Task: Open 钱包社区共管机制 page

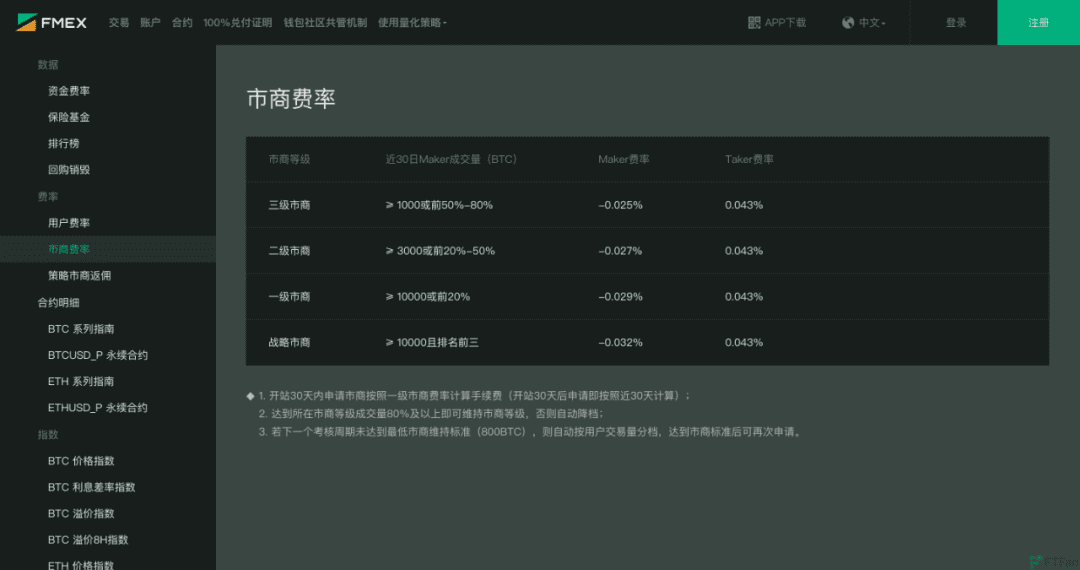Action: 325,23
